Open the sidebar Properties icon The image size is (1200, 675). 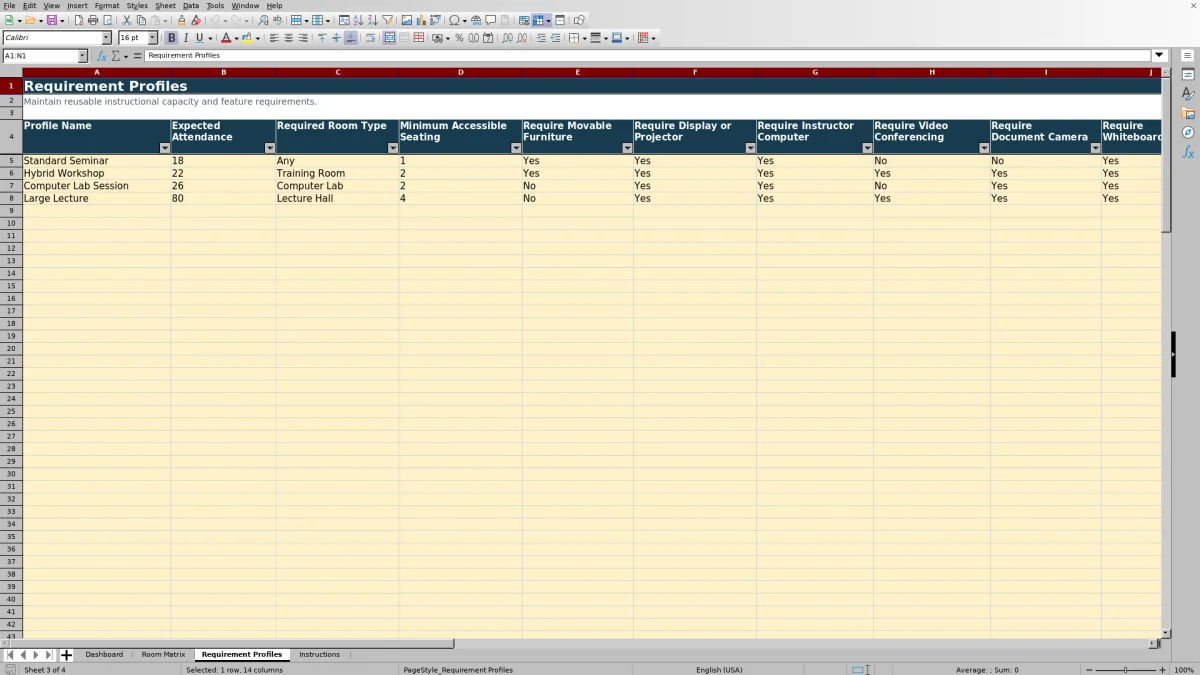1188,75
